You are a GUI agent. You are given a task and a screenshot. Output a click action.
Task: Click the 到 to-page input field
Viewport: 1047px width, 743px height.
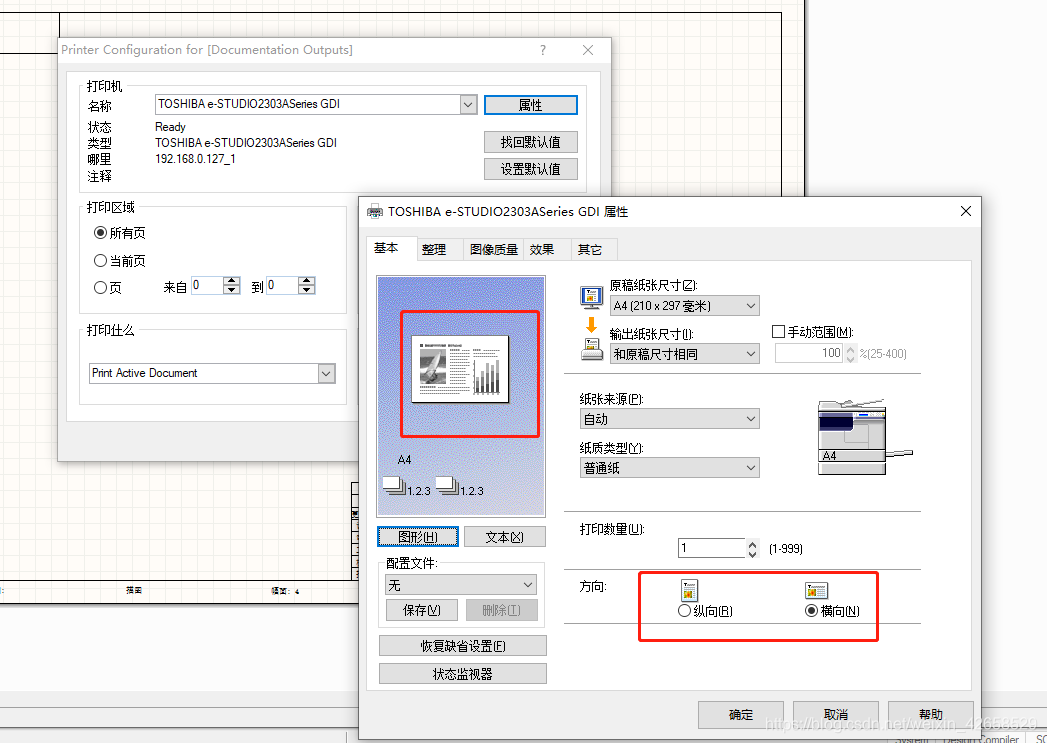[282, 286]
